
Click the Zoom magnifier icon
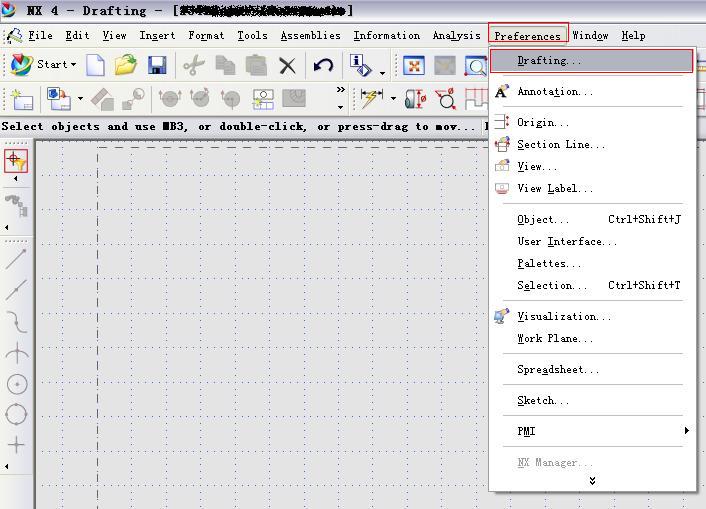[476, 66]
